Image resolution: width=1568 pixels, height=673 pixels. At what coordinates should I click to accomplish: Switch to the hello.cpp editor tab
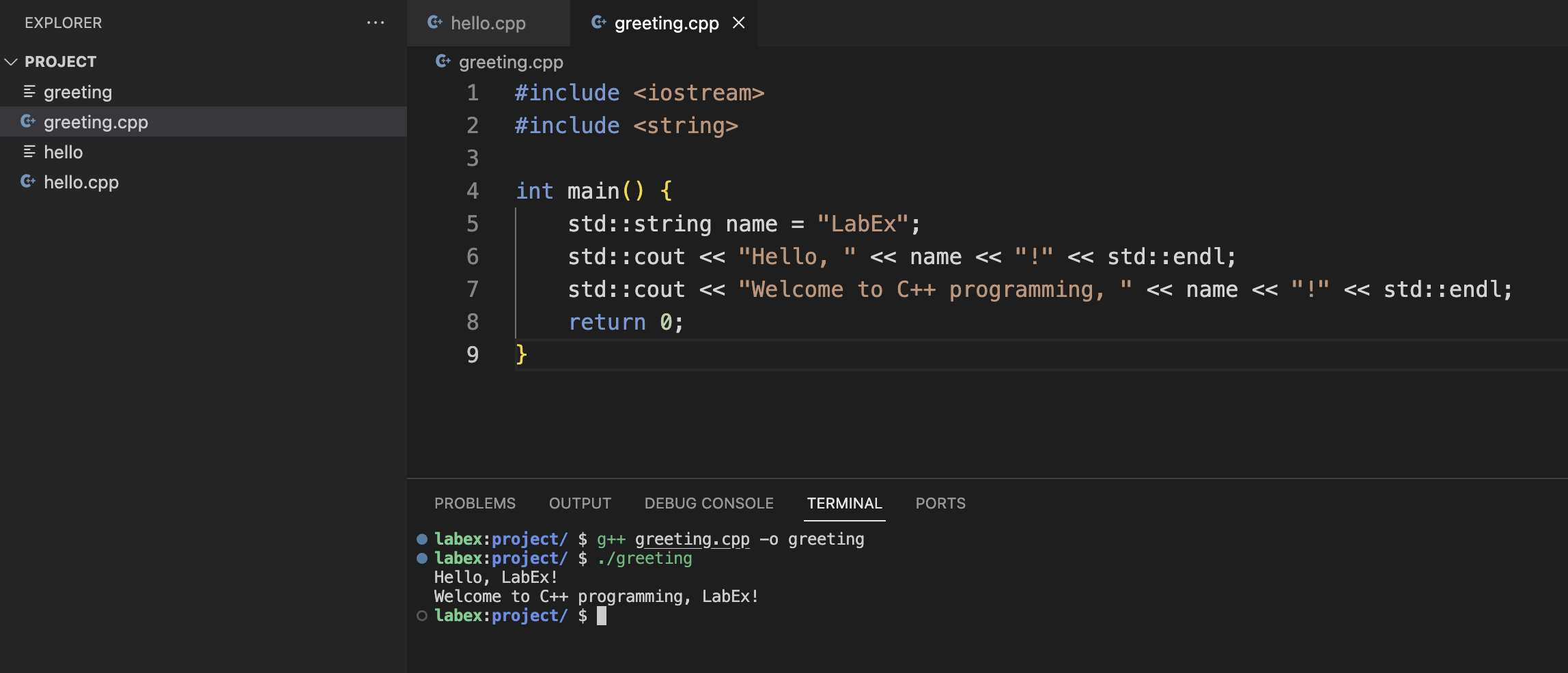tap(488, 23)
